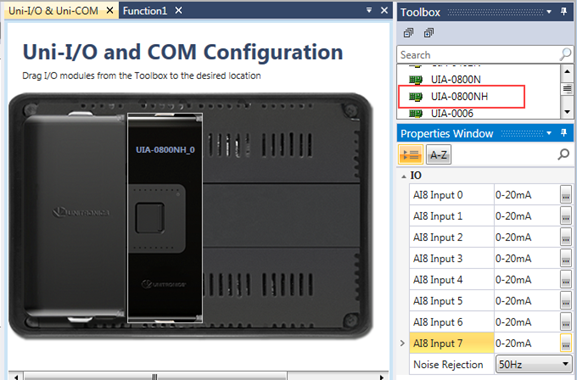Toggle categorized view in Properties Window
Screen dimensions: 577x380
click(411, 155)
